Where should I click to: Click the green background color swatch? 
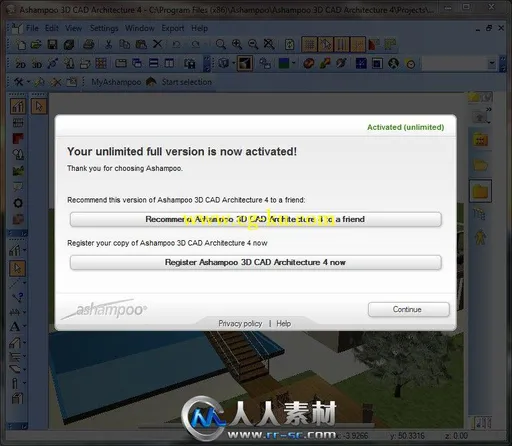(284, 63)
